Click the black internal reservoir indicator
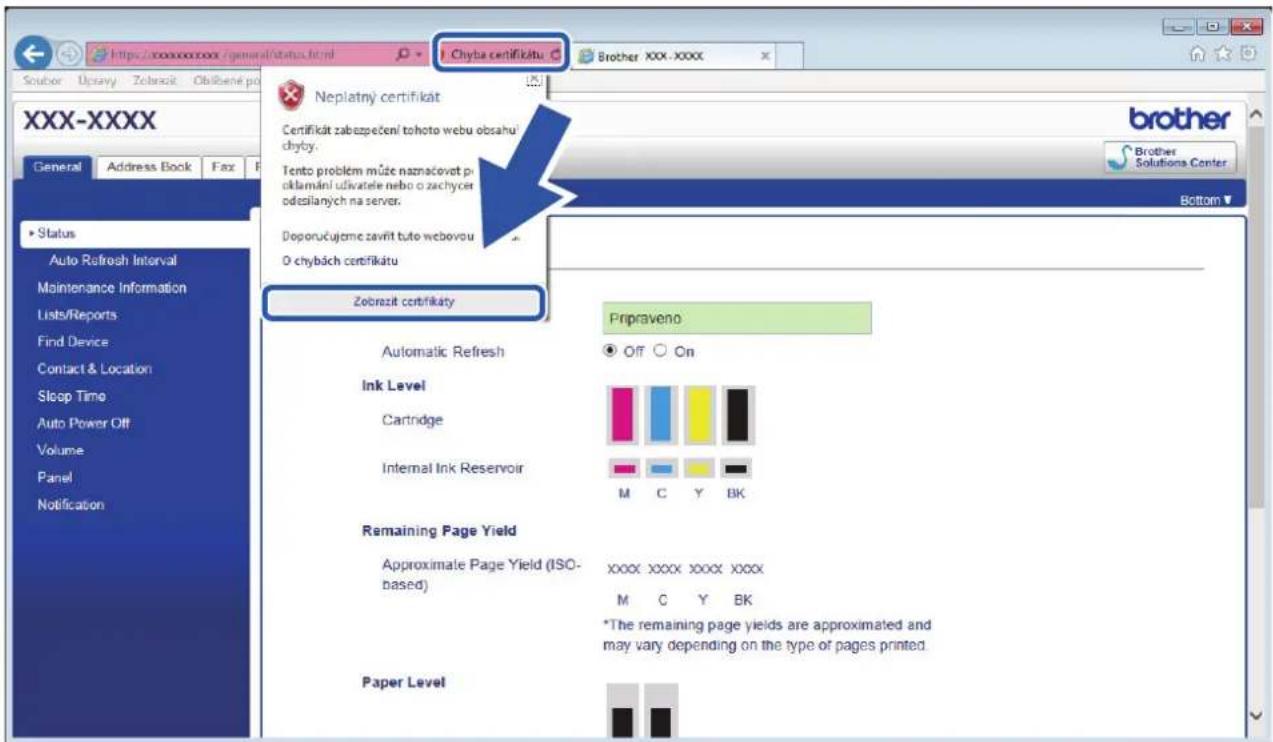 click(x=736, y=468)
